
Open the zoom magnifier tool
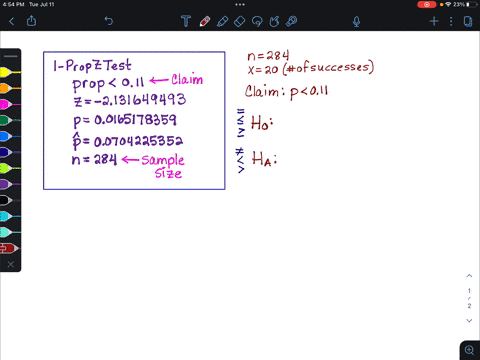469,350
